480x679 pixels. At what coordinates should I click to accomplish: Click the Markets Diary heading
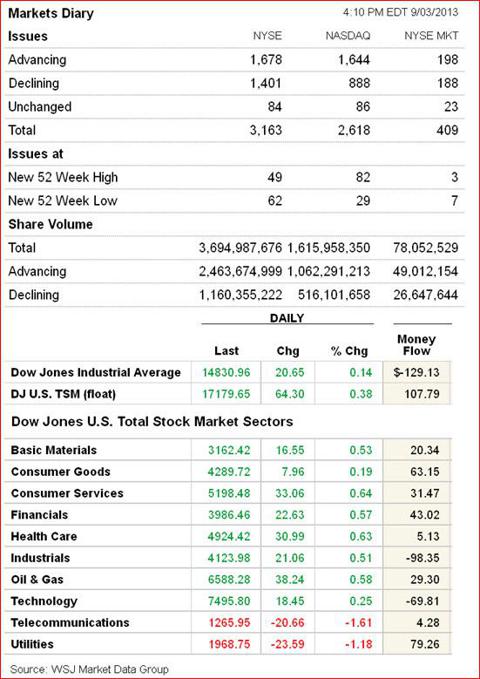pyautogui.click(x=51, y=13)
